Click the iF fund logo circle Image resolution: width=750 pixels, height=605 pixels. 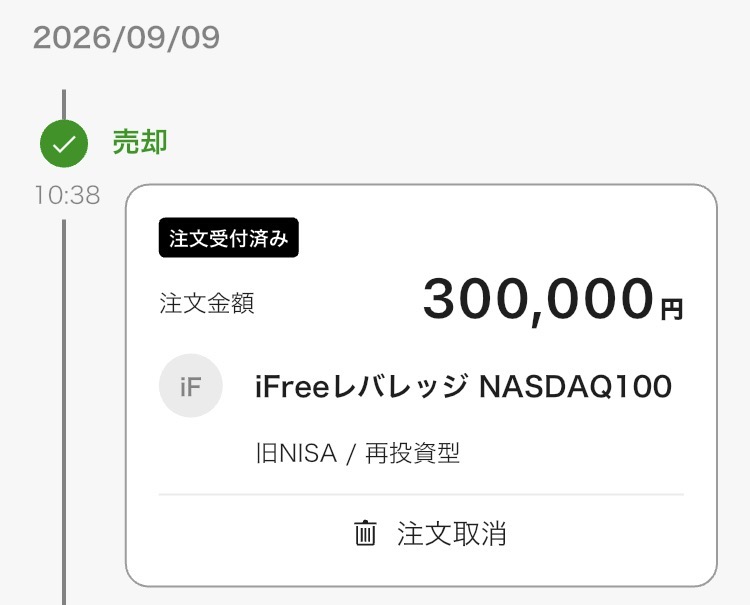(x=191, y=385)
